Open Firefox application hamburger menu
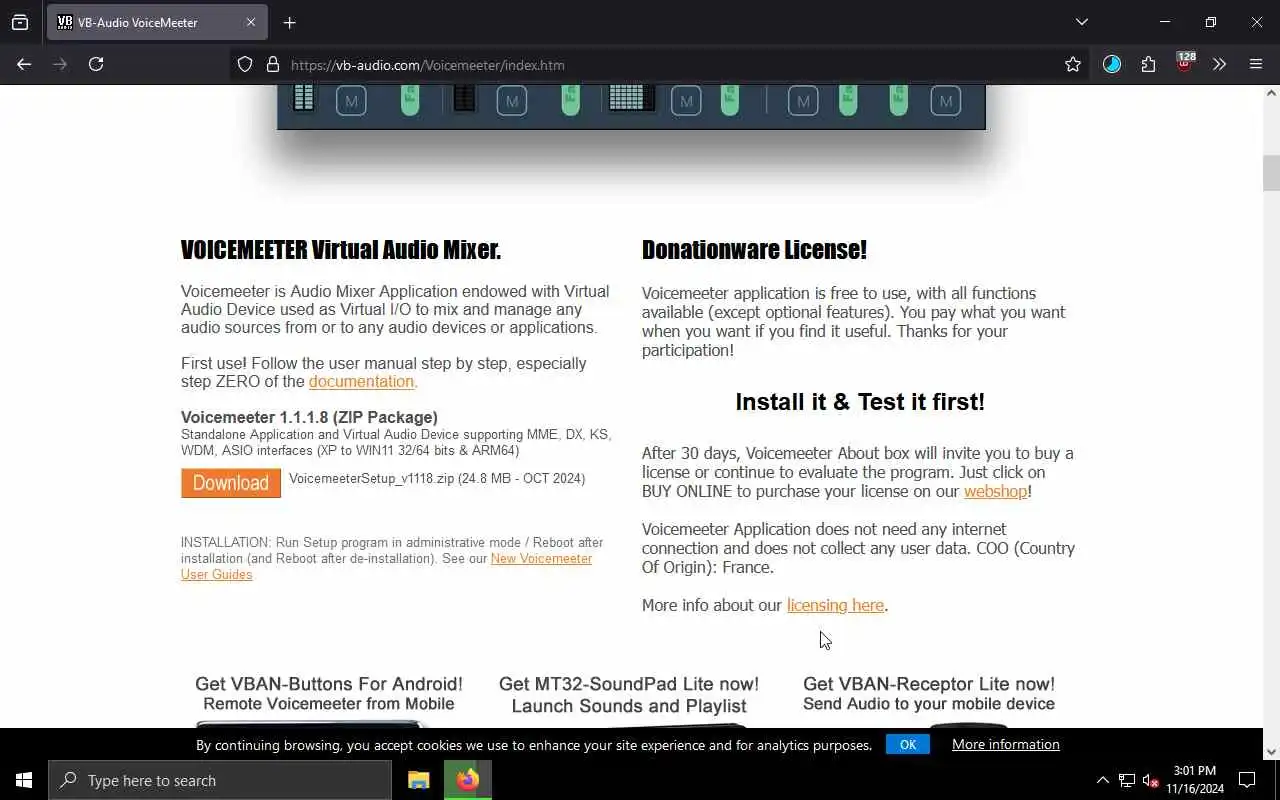 [x=1256, y=64]
